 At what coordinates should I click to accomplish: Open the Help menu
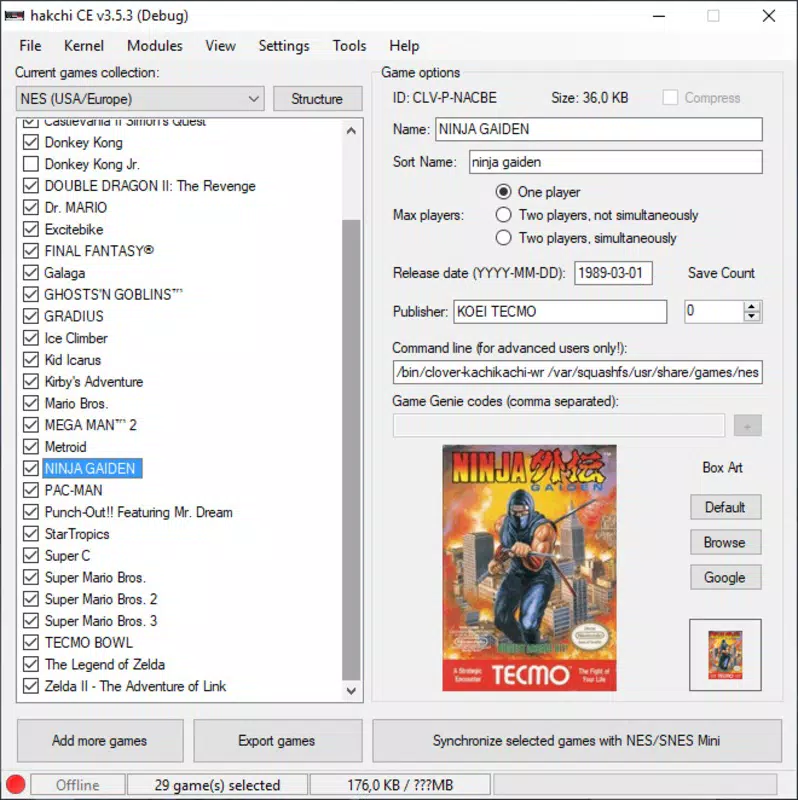coord(404,46)
